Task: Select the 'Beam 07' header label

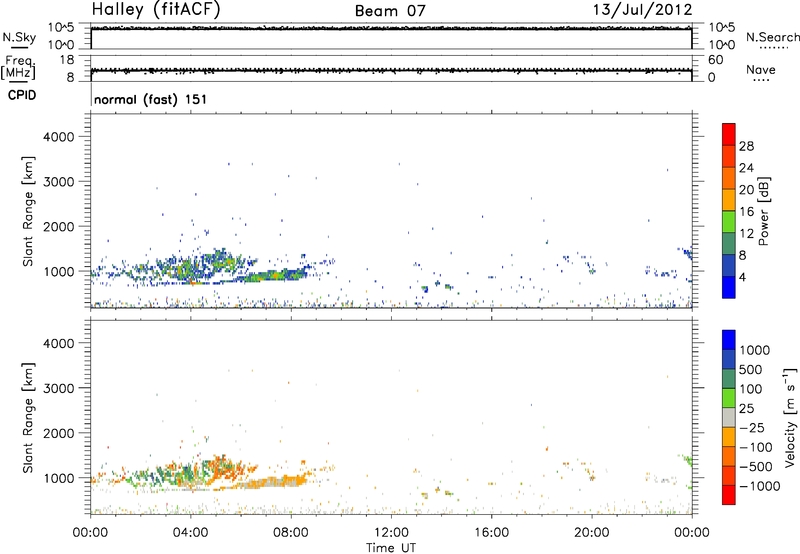Action: pyautogui.click(x=390, y=11)
